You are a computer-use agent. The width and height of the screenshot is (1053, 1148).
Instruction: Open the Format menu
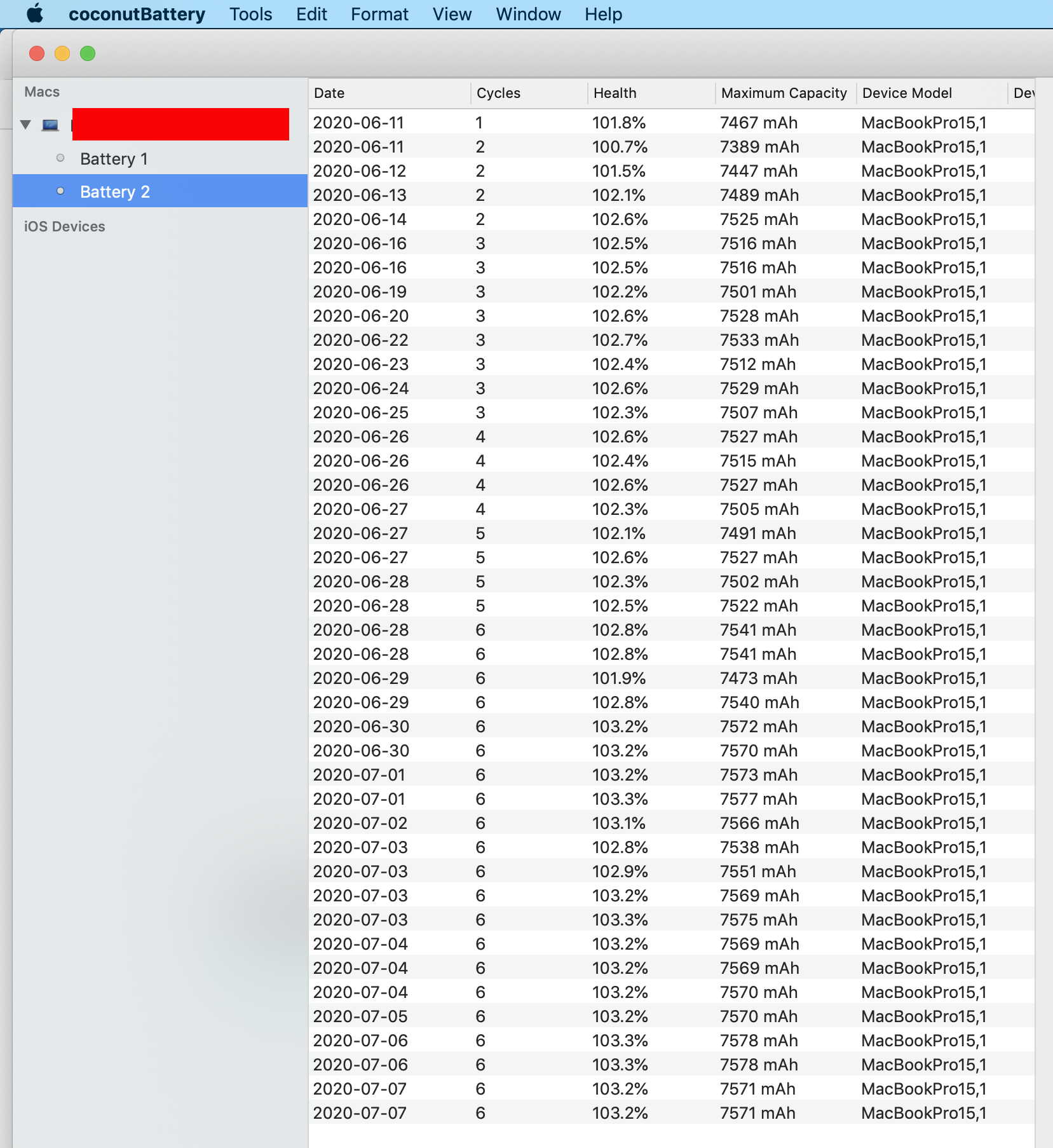379,14
